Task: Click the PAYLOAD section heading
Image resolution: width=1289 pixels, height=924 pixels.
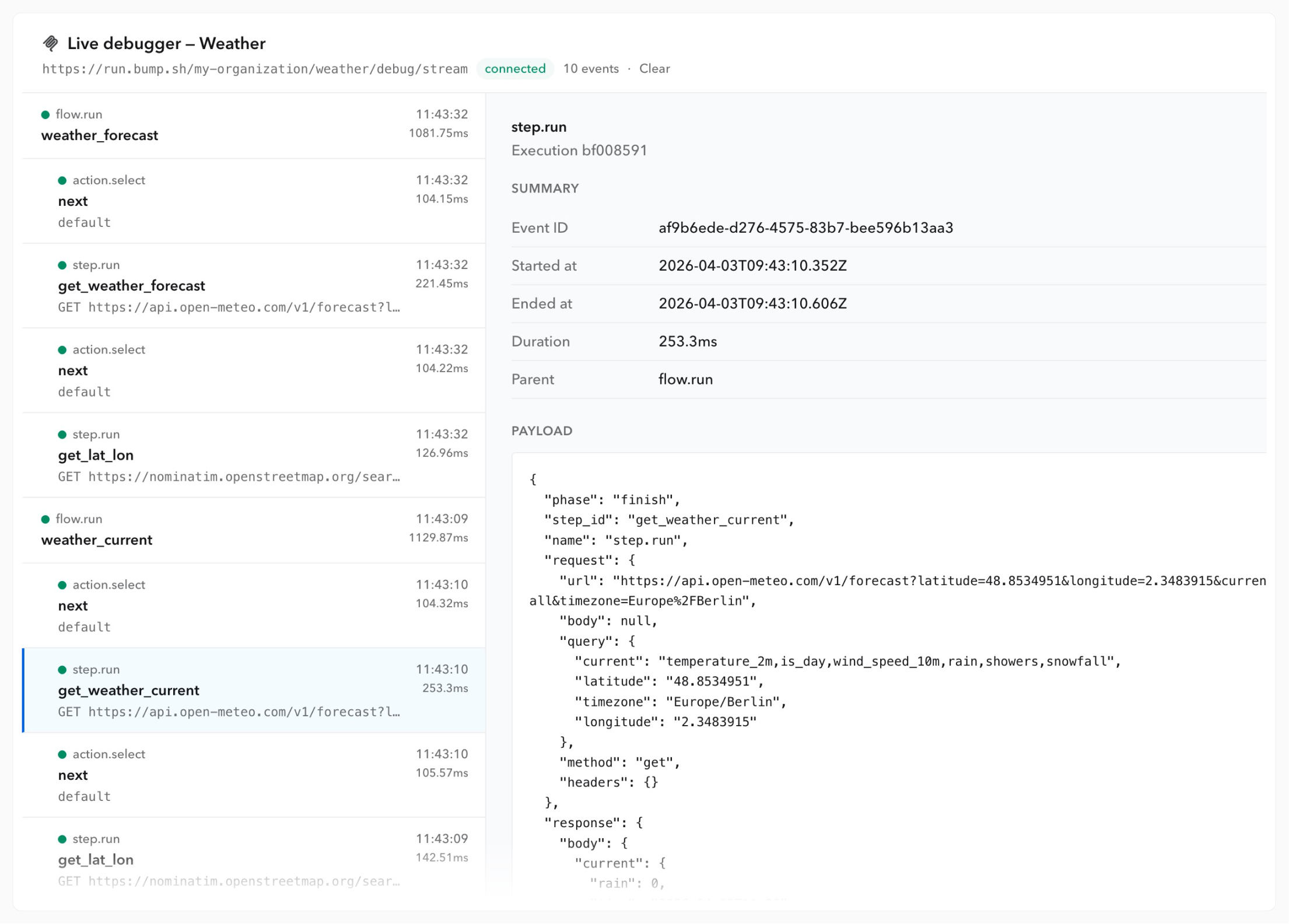Action: pyautogui.click(x=542, y=431)
